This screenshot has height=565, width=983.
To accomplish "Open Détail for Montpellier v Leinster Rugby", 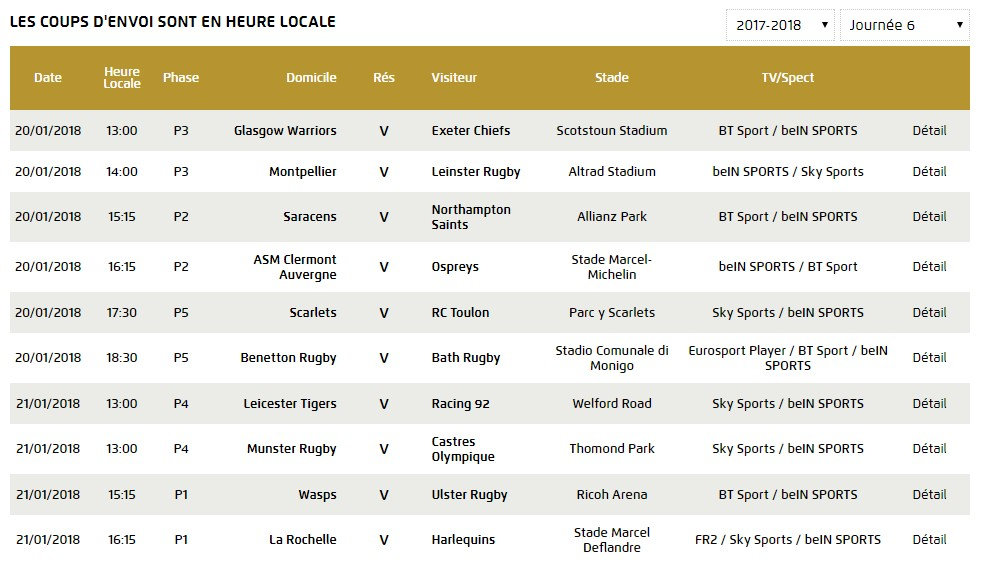I will [929, 171].
